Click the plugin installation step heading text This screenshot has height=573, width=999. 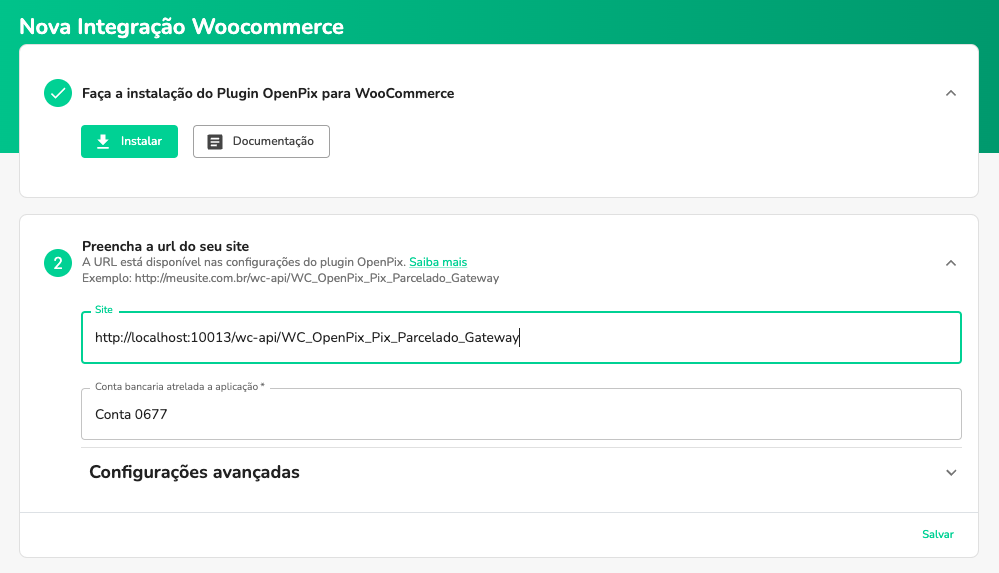(268, 93)
